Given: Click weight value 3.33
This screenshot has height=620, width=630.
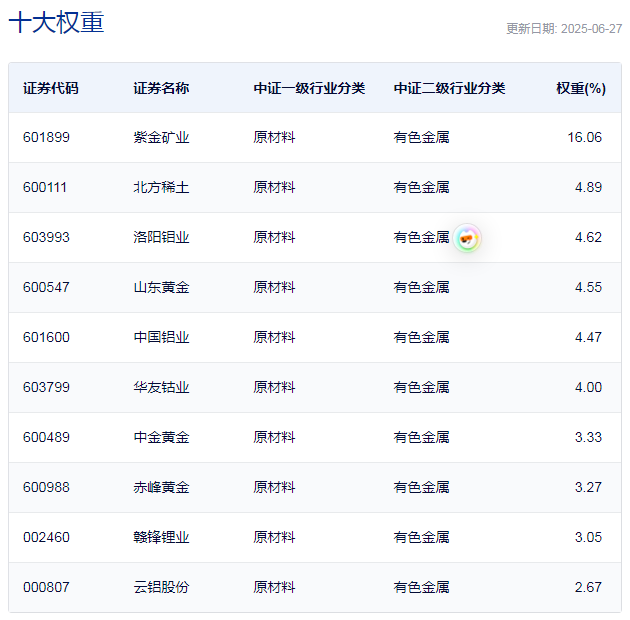Looking at the screenshot, I should [588, 437].
